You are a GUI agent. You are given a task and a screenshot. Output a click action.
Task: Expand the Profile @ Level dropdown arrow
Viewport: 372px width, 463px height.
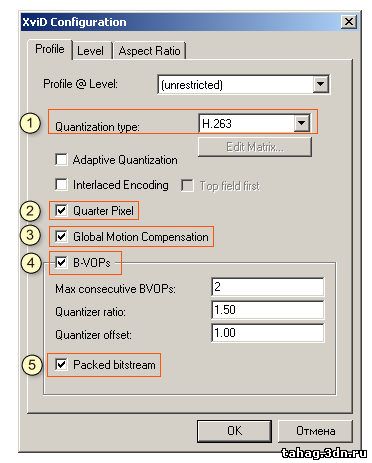point(320,84)
